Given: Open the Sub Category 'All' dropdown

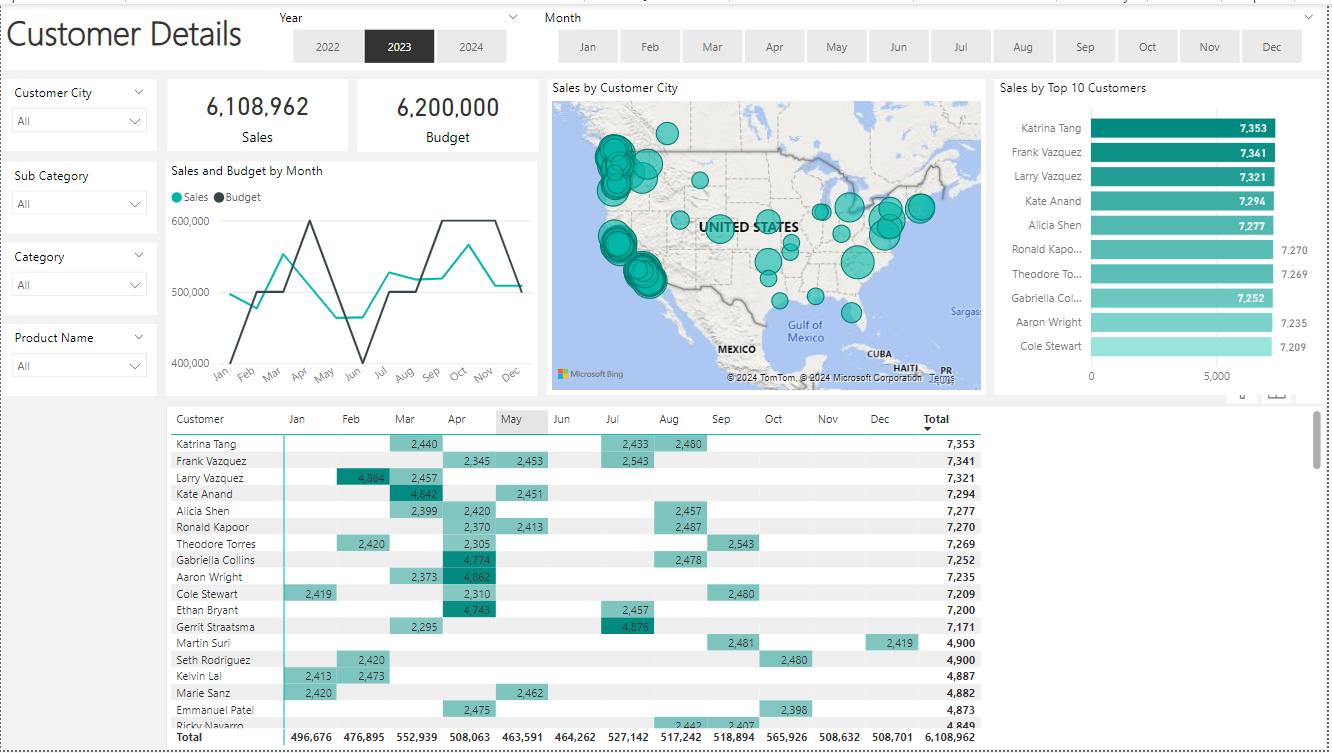Looking at the screenshot, I should 80,204.
